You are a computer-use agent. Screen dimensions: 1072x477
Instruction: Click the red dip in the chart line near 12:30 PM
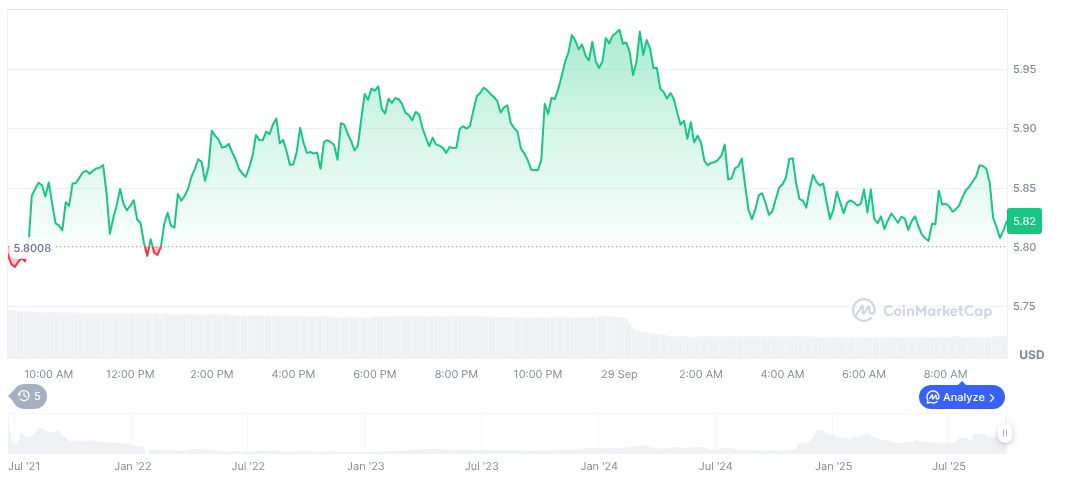(x=152, y=250)
